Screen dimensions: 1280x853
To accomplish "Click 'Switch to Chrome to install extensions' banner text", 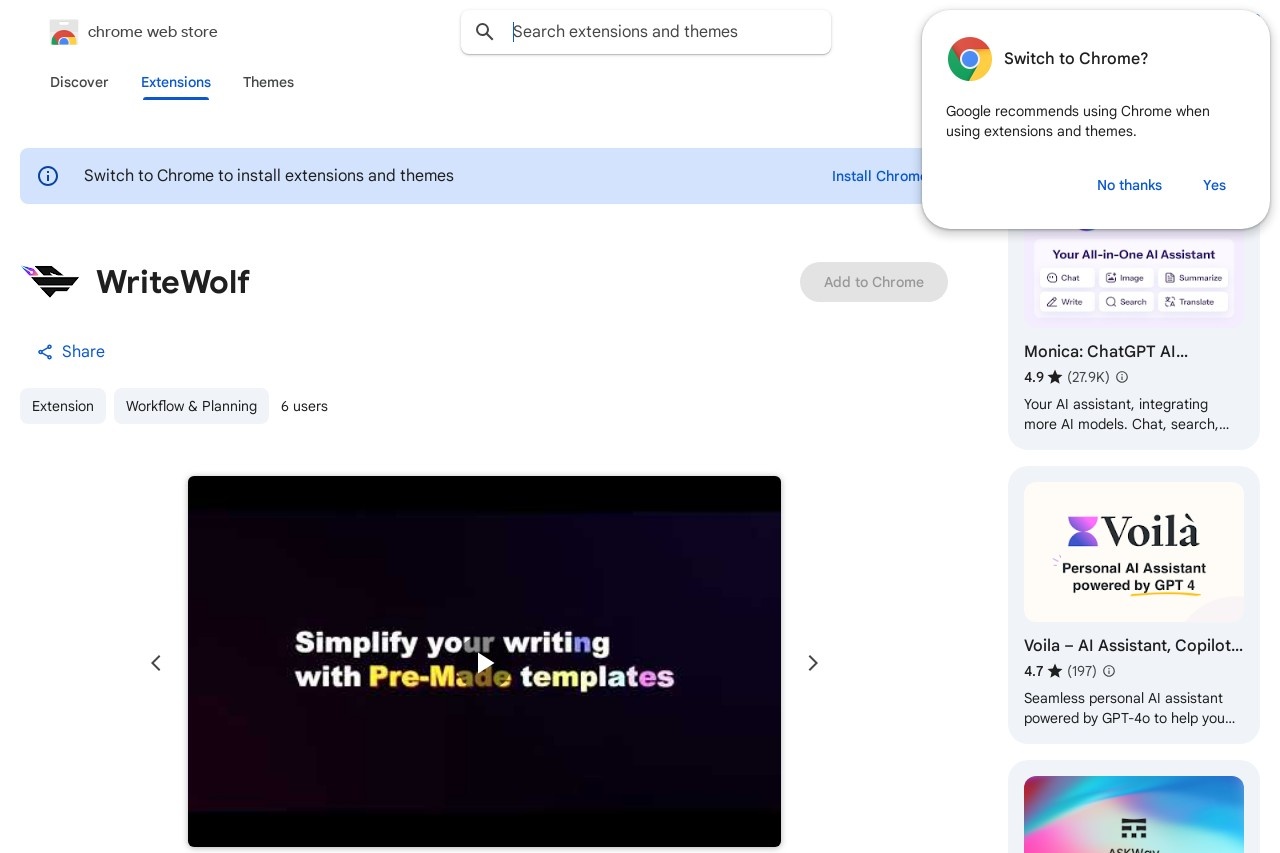I will coord(269,176).
